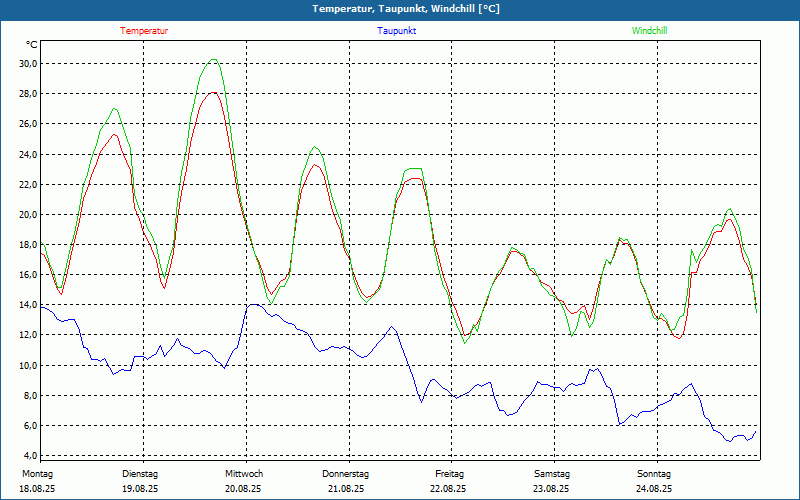Select the Dienstag day label
This screenshot has height=500, width=800.
tap(140, 473)
